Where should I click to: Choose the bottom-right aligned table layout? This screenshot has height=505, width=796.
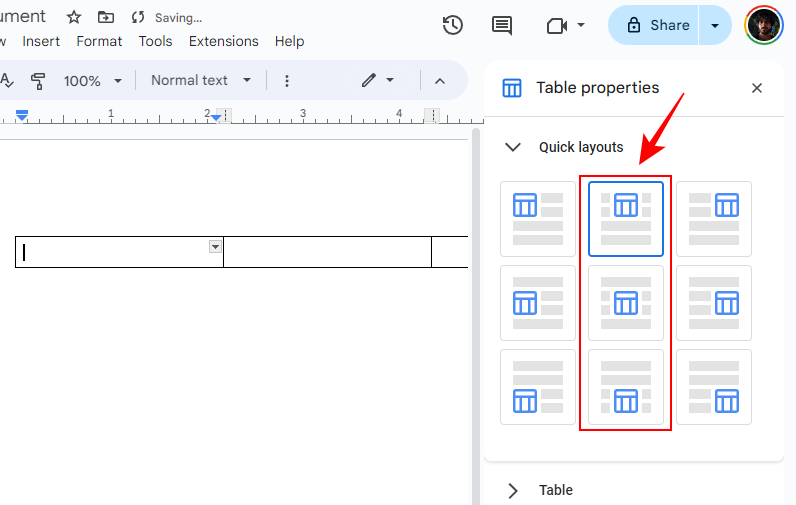(x=714, y=387)
